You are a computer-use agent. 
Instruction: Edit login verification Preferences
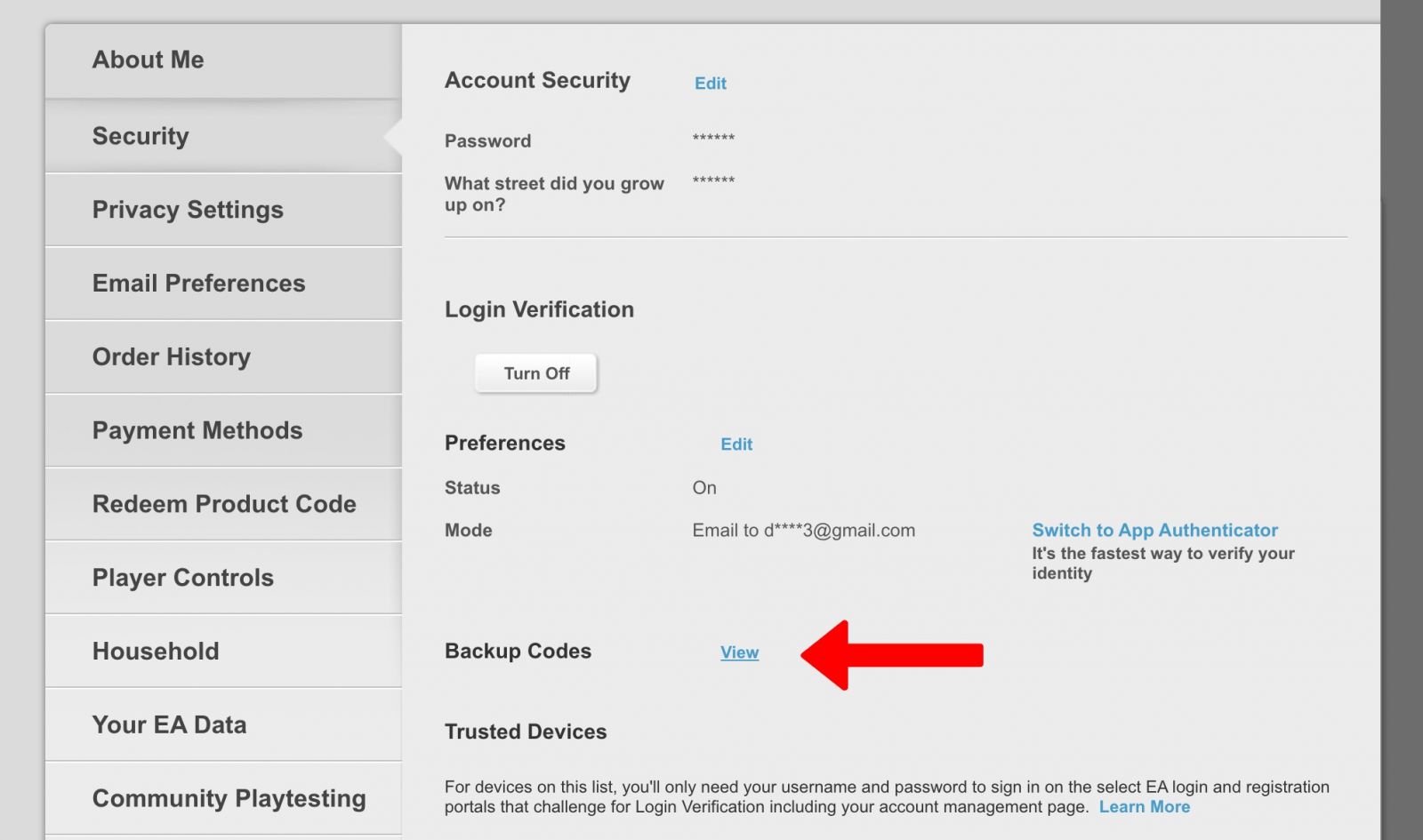tap(736, 444)
